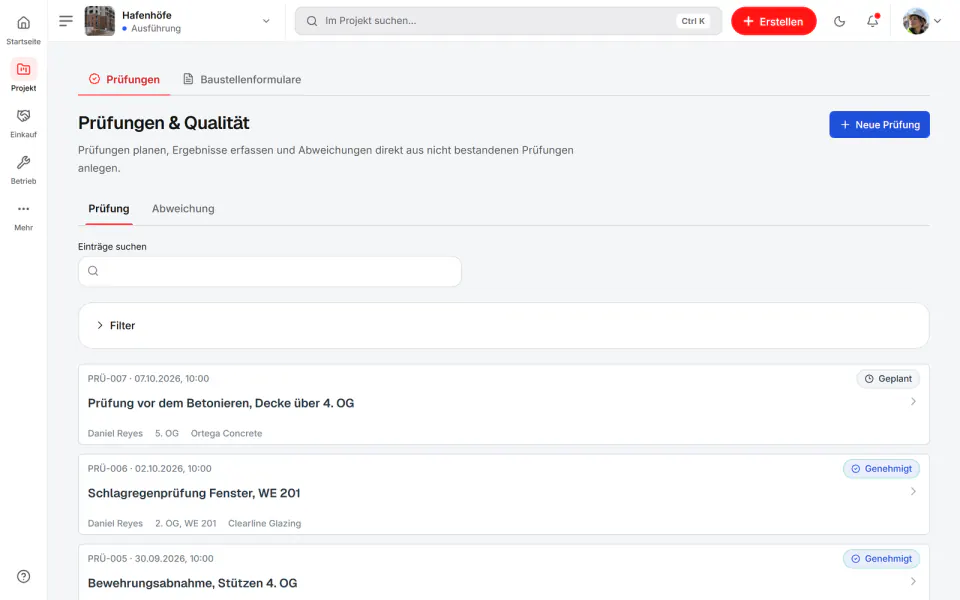
Task: Toggle the sidebar menu hamburger icon
Action: pos(66,21)
